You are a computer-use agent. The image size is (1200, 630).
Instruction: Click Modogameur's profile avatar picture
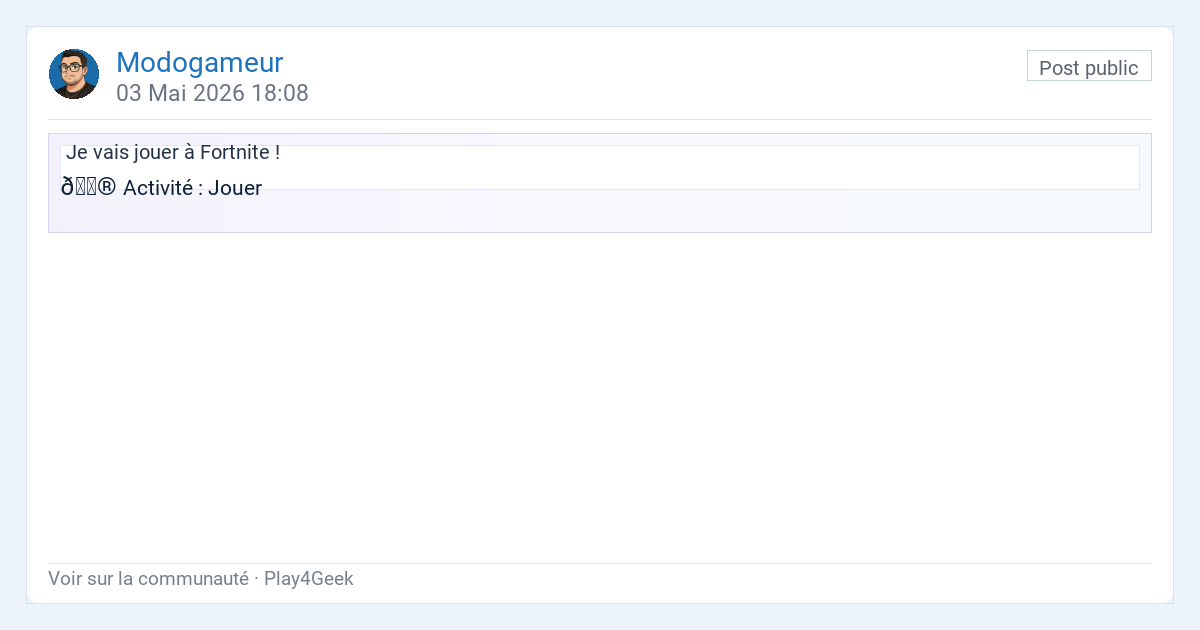(74, 74)
